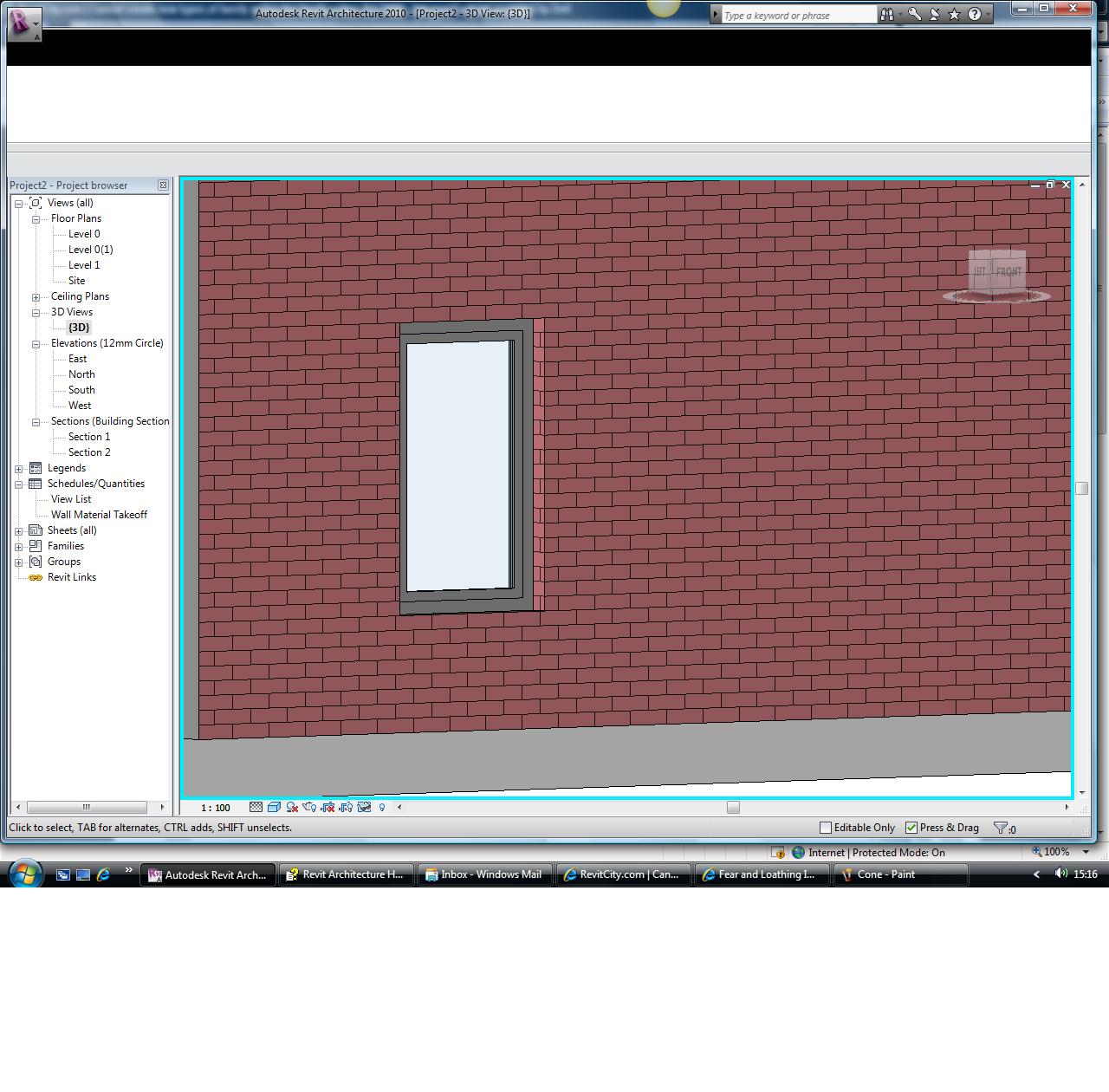The image size is (1109, 1092).
Task: Toggle the Editable Only checkbox
Action: click(x=826, y=828)
